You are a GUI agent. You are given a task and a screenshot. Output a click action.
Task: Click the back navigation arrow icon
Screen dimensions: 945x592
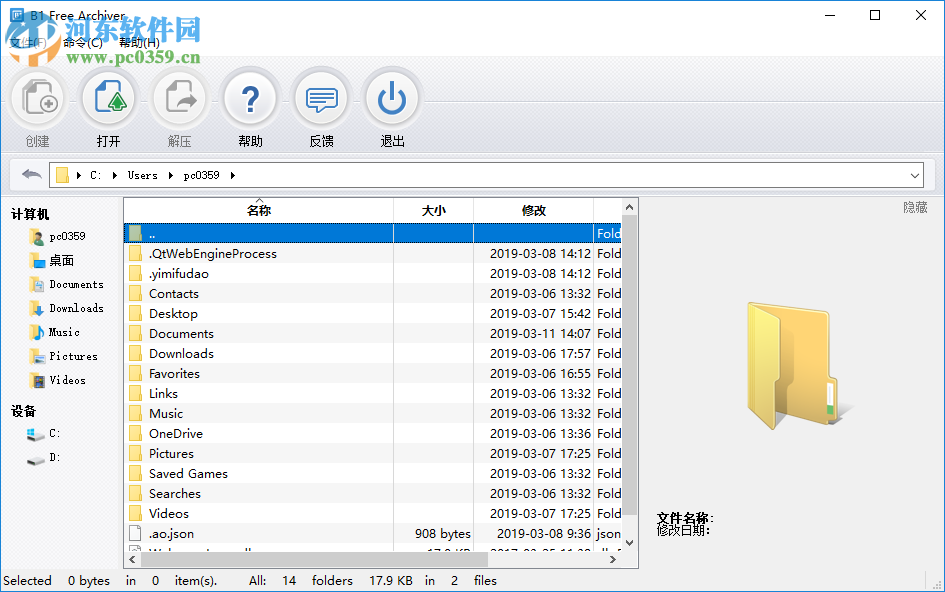pyautogui.click(x=30, y=174)
